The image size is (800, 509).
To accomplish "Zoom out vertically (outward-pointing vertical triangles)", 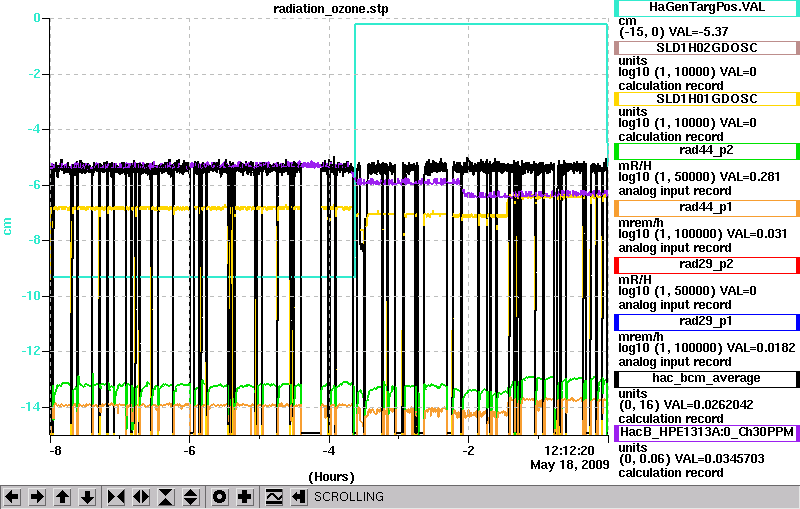I will click(x=191, y=497).
